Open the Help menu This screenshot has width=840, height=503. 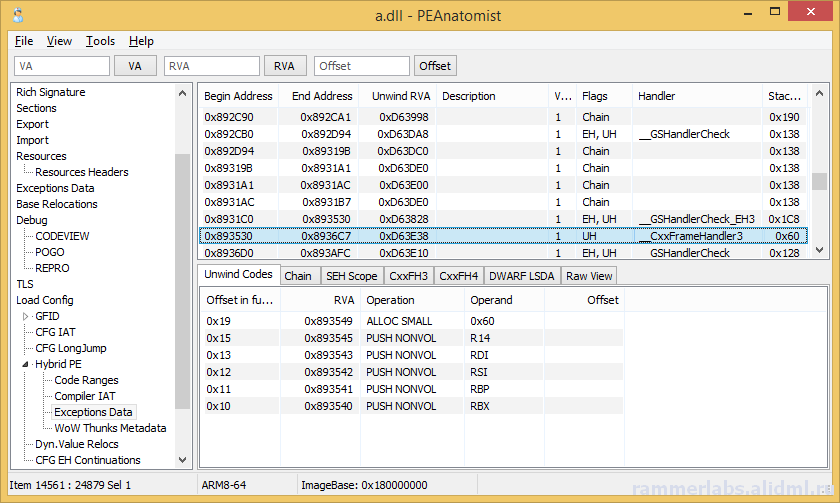coord(141,41)
